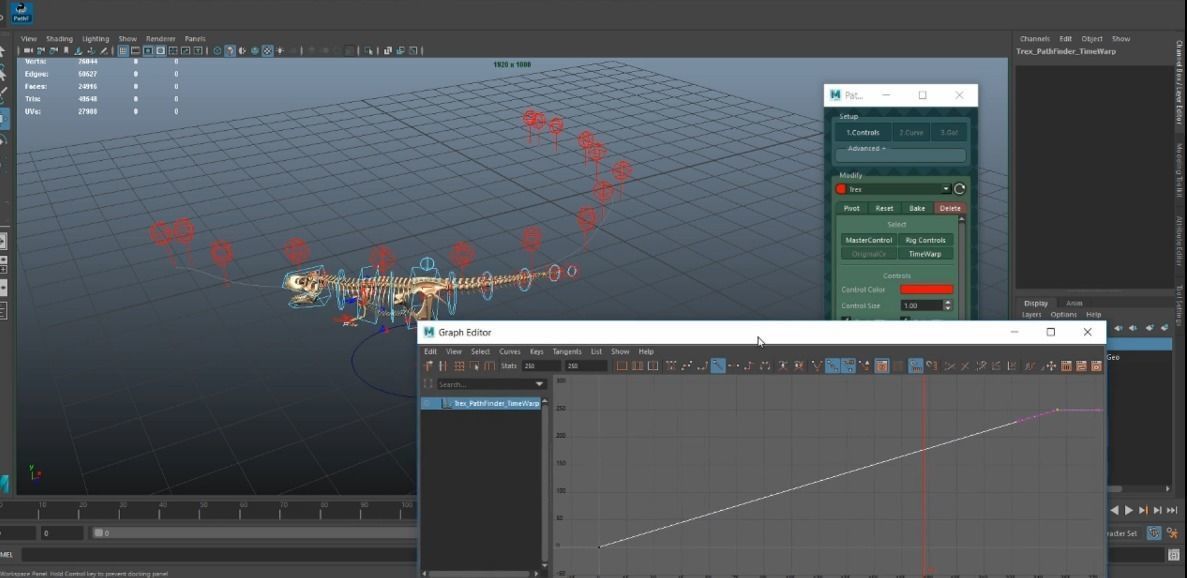Click the Graph Editor flat tangents icon

tap(734, 366)
